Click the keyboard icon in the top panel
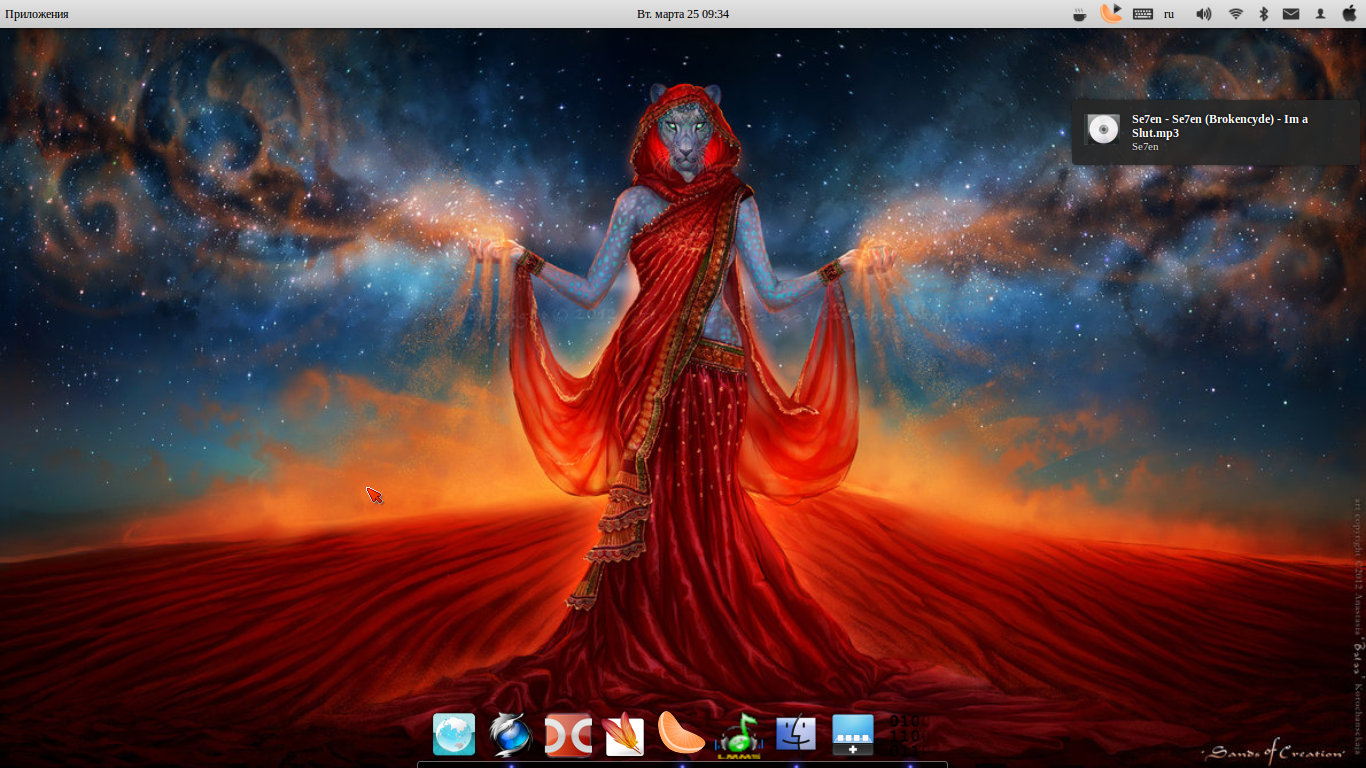 [x=1143, y=14]
